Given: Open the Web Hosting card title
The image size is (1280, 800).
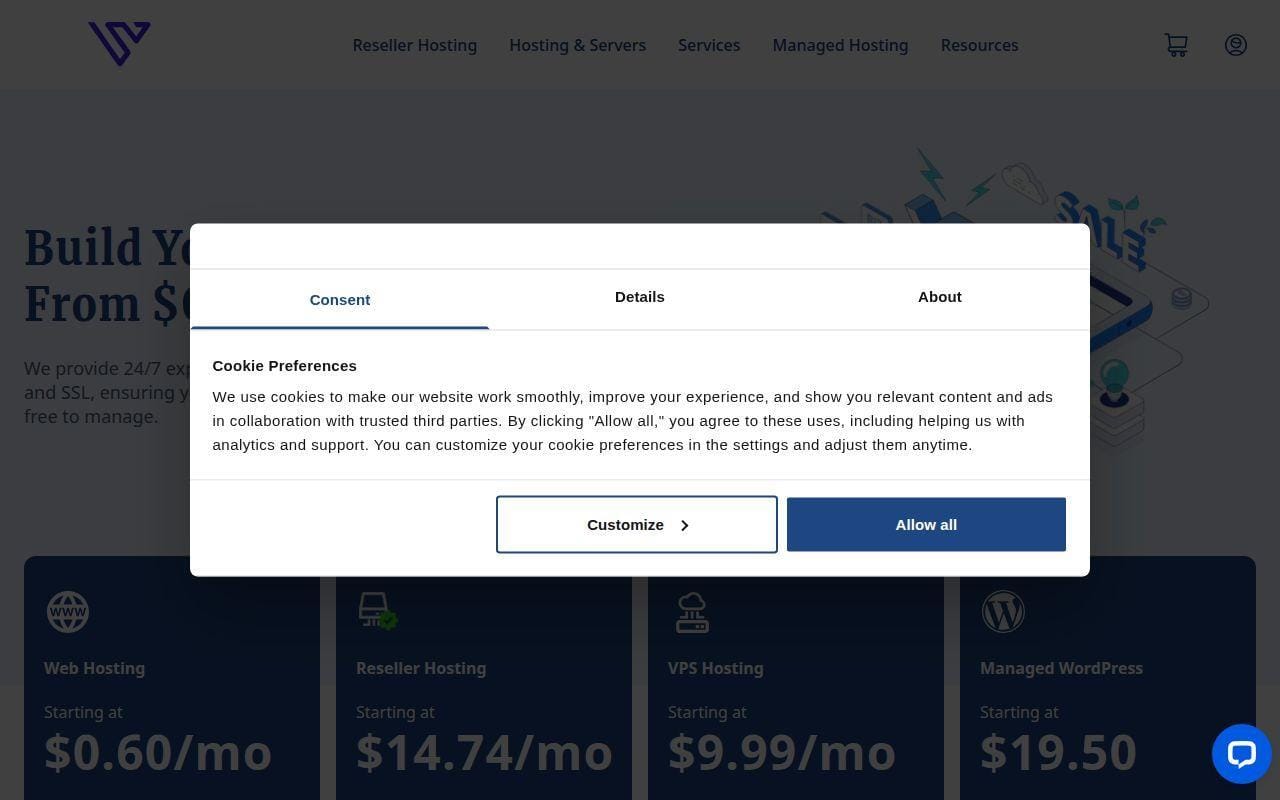Looking at the screenshot, I should pos(94,668).
